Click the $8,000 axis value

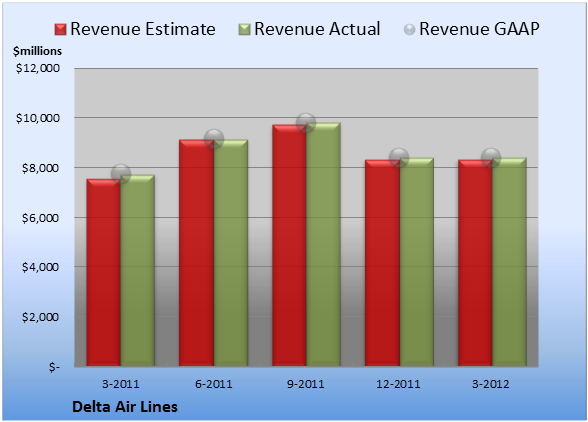[40, 168]
